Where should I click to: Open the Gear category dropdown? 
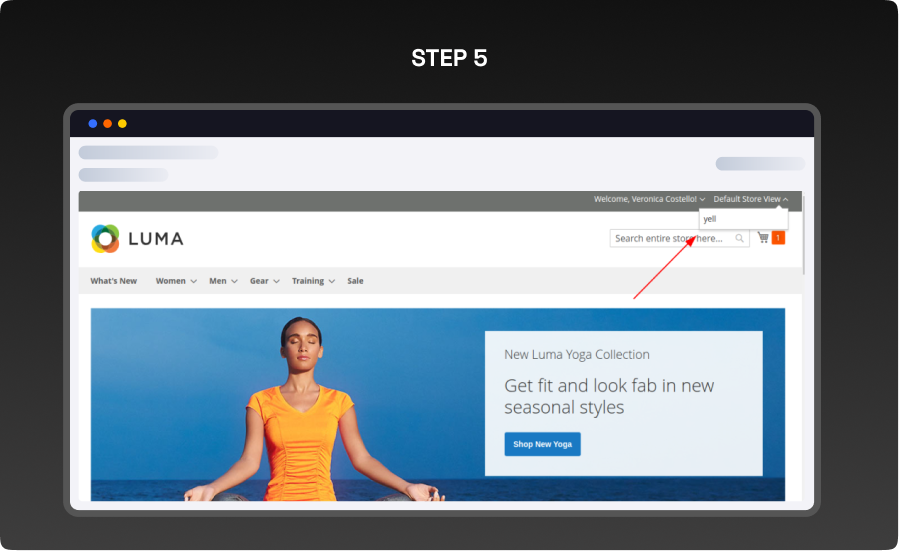[264, 281]
